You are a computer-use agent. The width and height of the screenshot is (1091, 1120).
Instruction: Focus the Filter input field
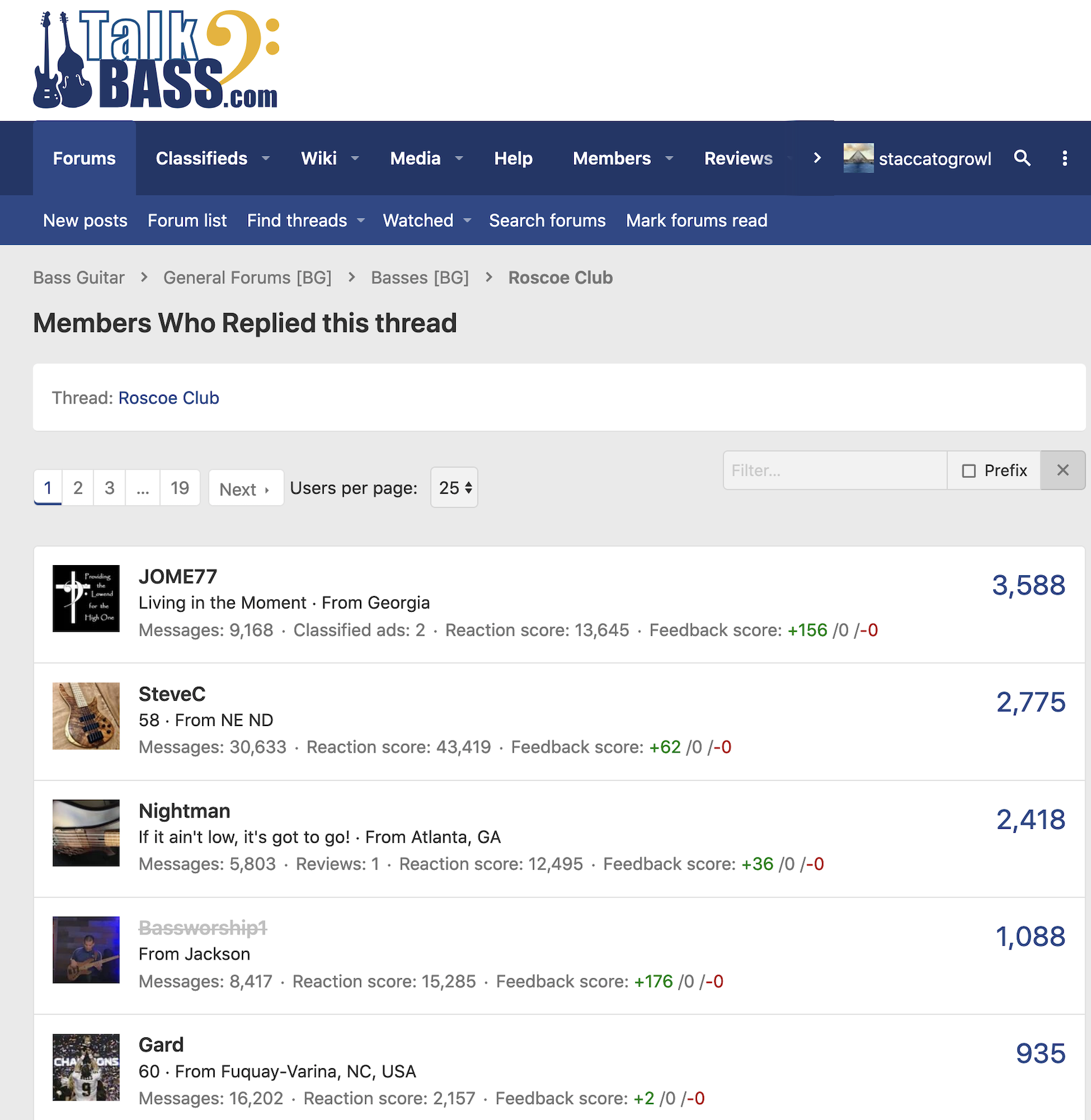835,470
